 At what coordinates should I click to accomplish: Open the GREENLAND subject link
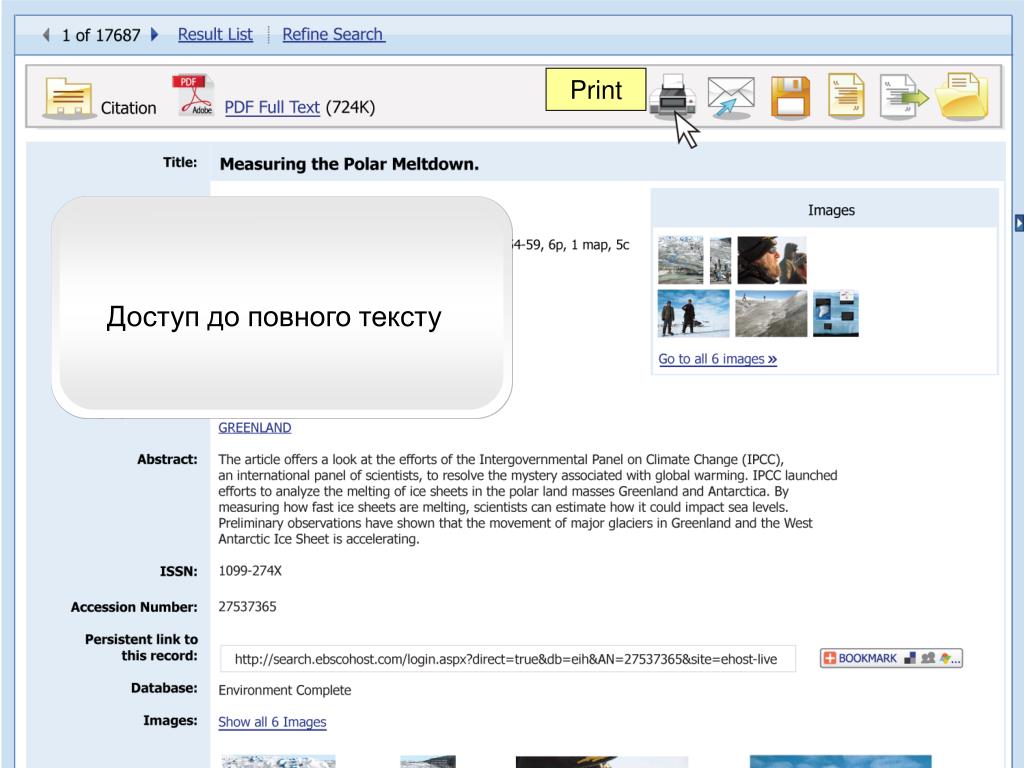point(255,428)
